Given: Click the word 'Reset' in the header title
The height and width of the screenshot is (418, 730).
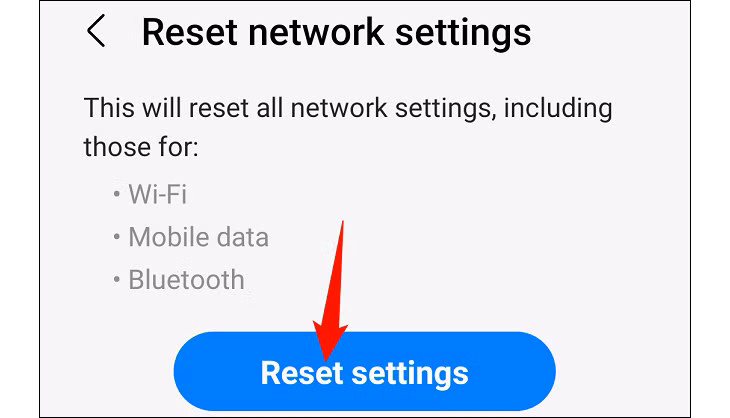Looking at the screenshot, I should (190, 32).
